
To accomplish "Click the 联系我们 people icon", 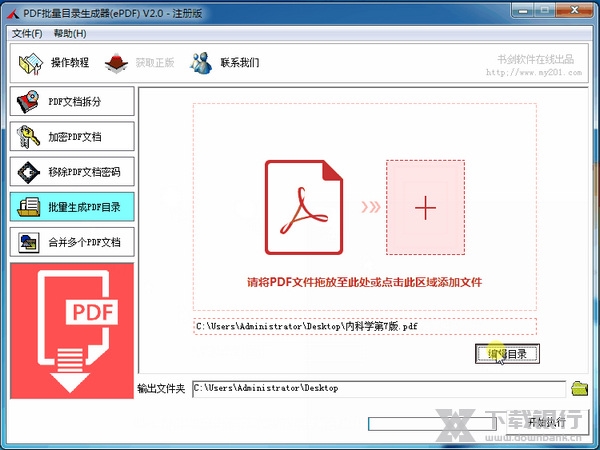I will (201, 63).
